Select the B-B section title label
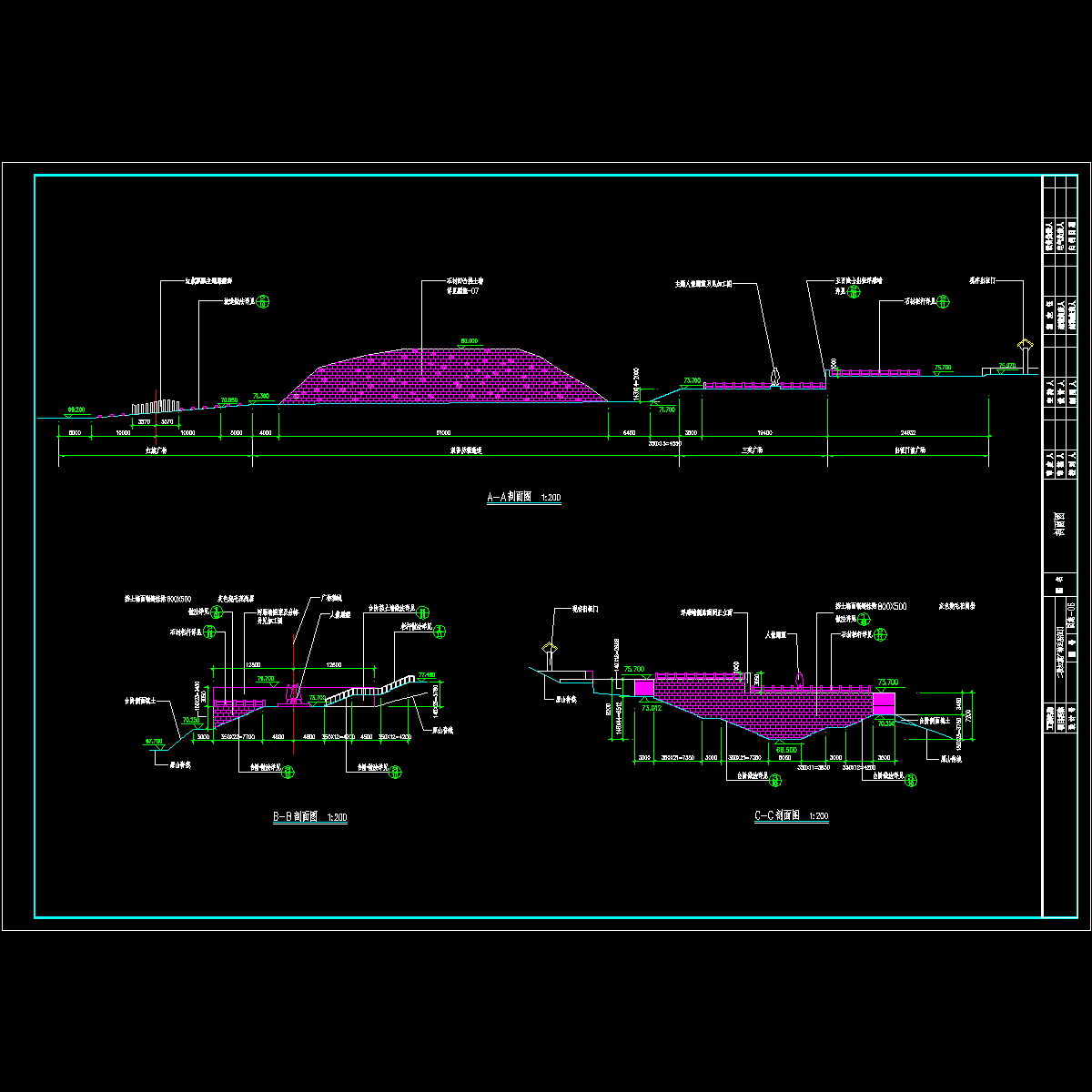The image size is (1092, 1092). 309,817
